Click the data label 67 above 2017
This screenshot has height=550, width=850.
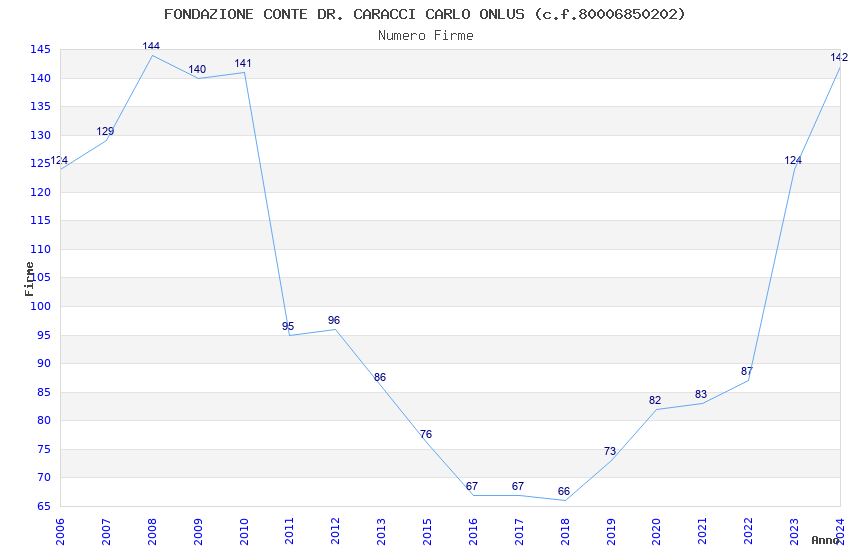[x=518, y=486]
